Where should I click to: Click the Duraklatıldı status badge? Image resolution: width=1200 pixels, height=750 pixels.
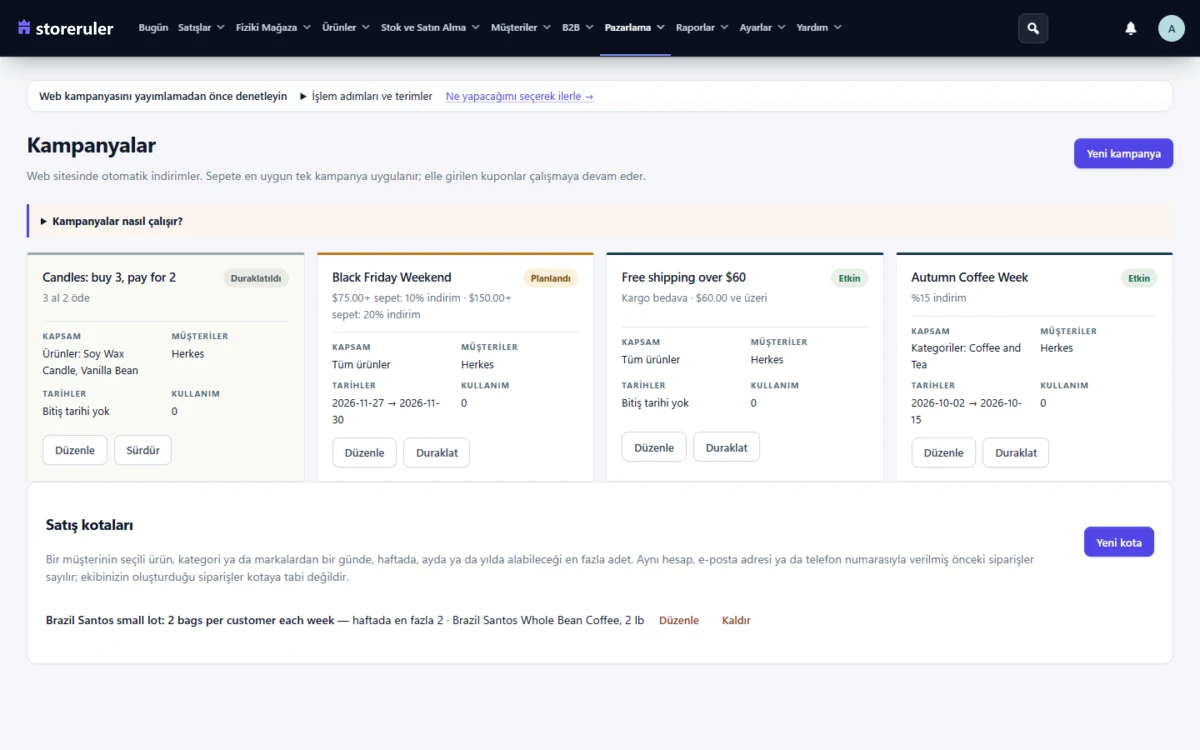pos(256,278)
